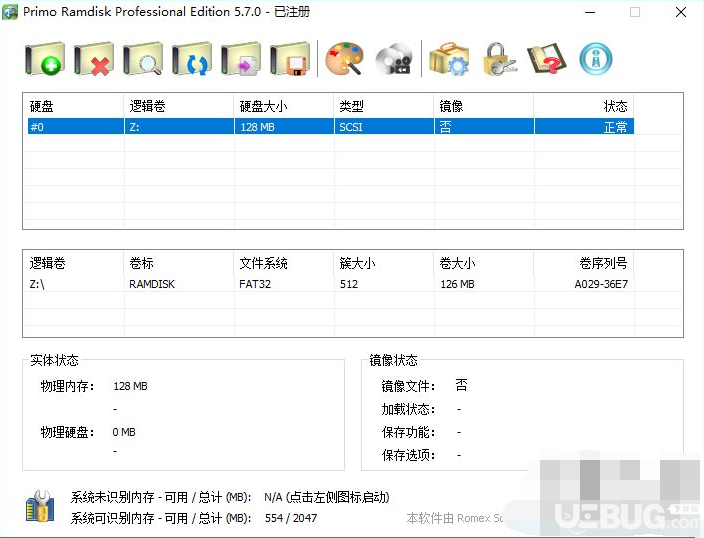
Task: Click the blue info About icon
Action: (x=596, y=59)
